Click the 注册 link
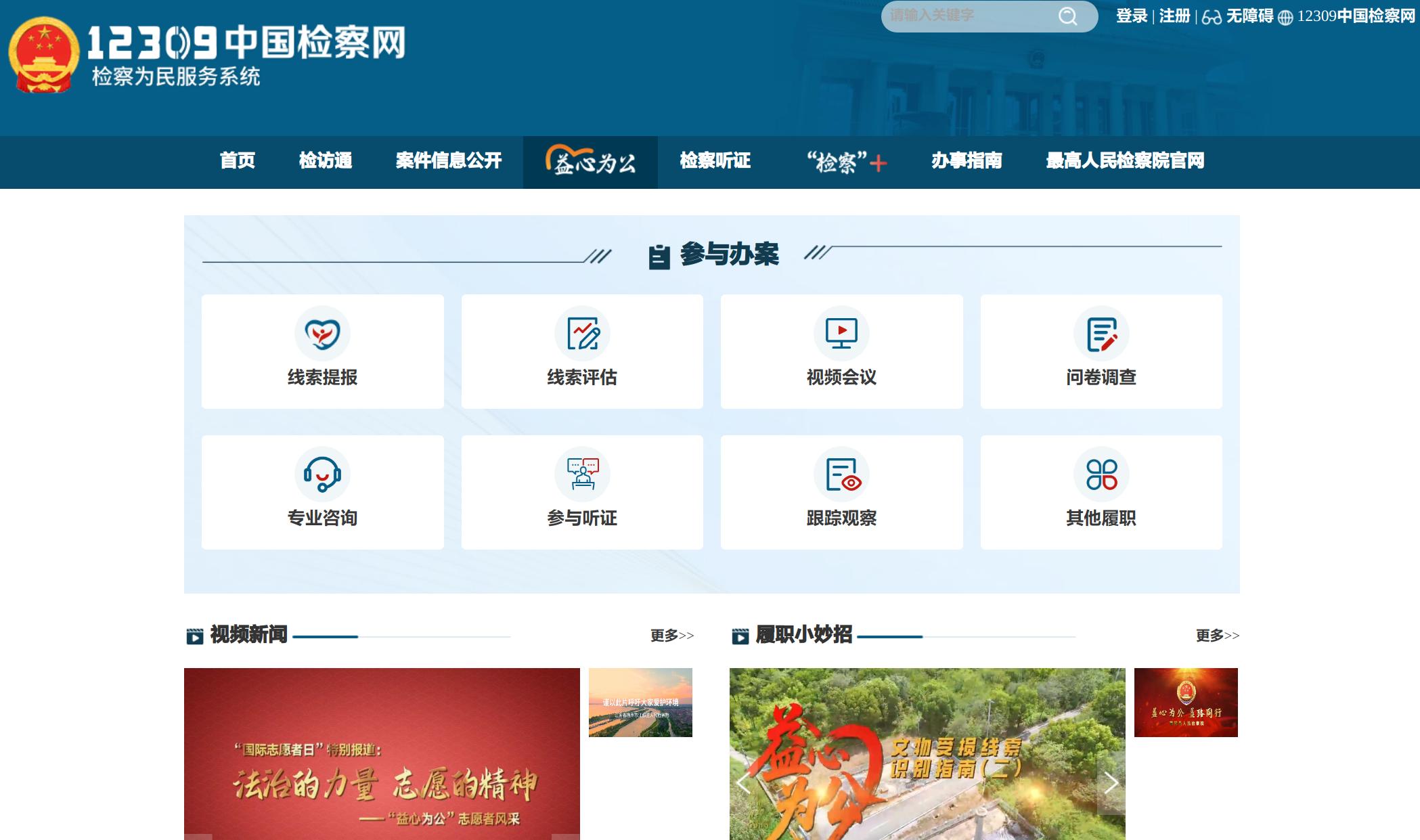1420x840 pixels. point(1174,16)
